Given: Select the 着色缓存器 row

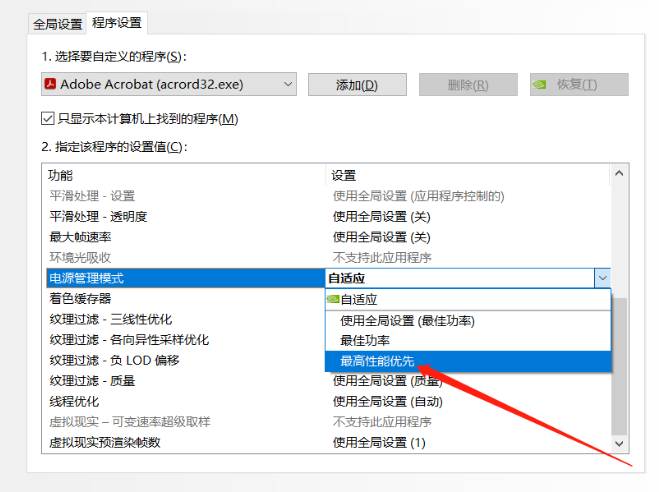Looking at the screenshot, I should (185, 299).
